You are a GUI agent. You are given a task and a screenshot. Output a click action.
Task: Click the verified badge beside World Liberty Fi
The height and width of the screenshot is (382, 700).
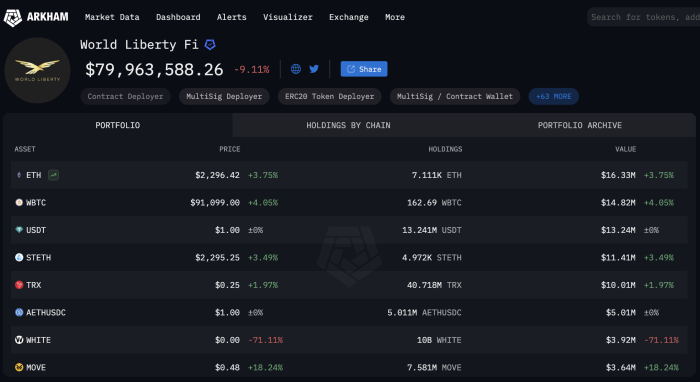tap(210, 45)
